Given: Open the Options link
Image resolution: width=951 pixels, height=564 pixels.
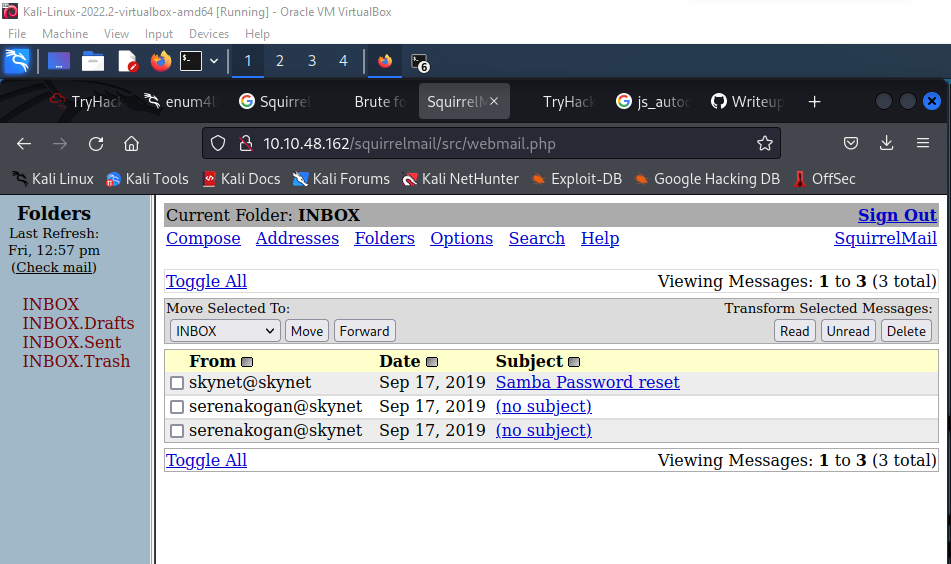Looking at the screenshot, I should click(462, 238).
